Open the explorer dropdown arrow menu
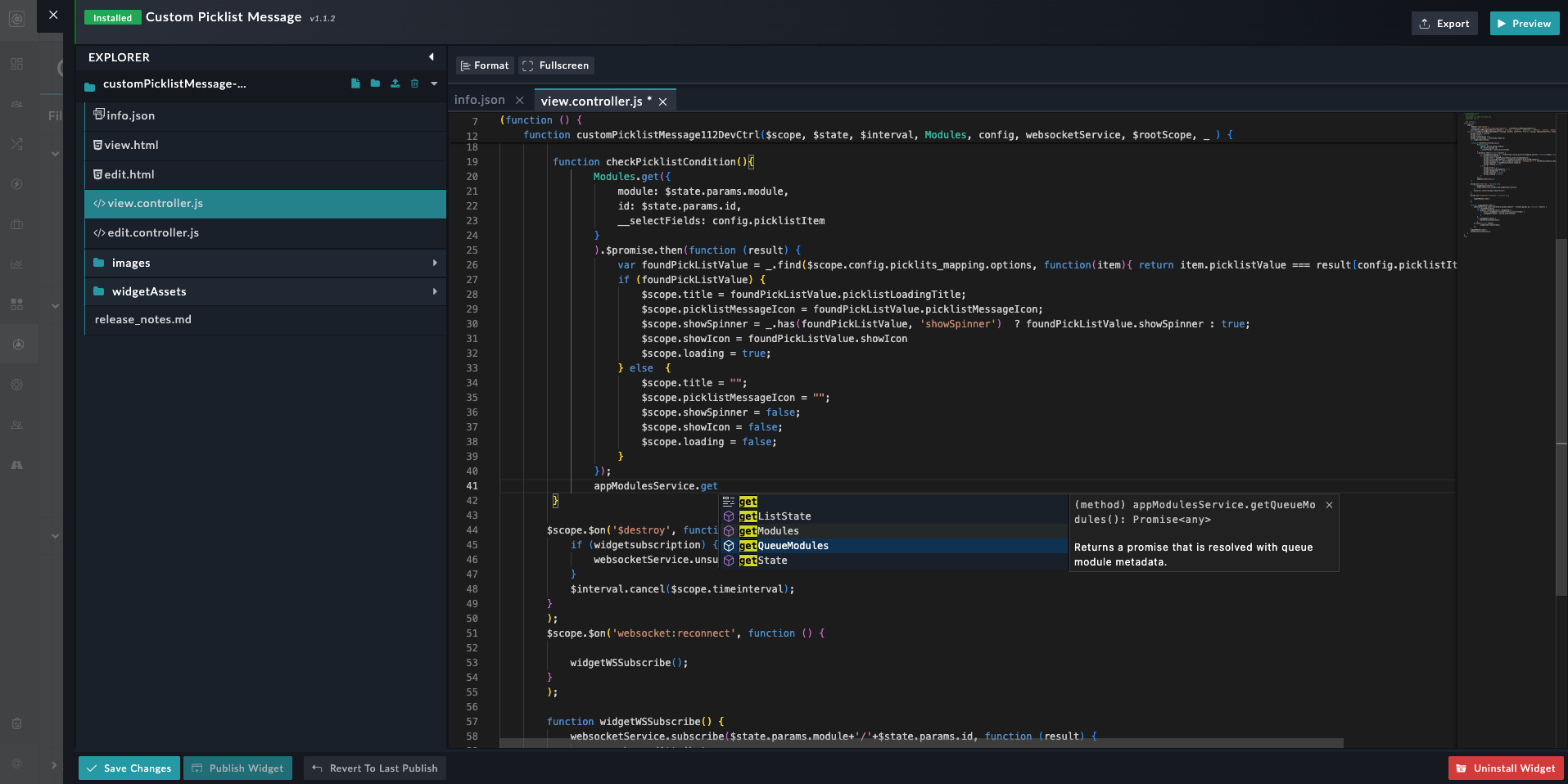The width and height of the screenshot is (1568, 784). (434, 83)
